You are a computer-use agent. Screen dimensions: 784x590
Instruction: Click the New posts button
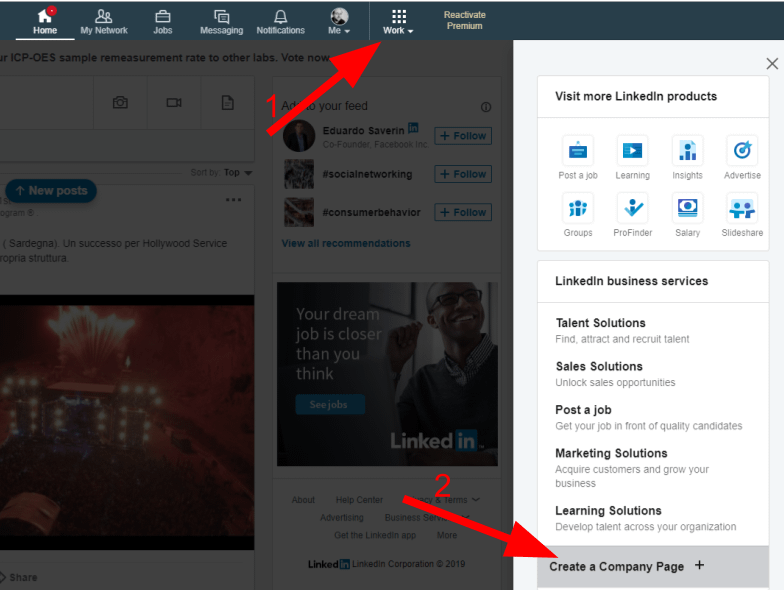51,190
